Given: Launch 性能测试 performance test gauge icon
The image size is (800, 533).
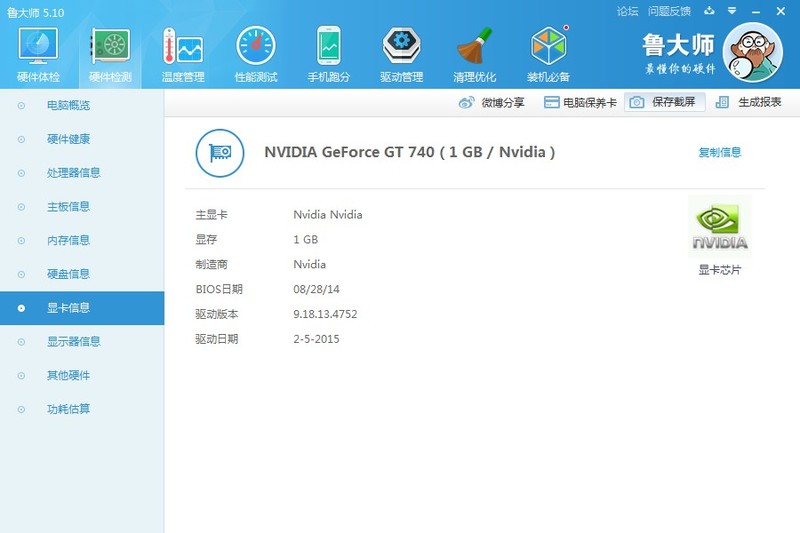Looking at the screenshot, I should [256, 46].
